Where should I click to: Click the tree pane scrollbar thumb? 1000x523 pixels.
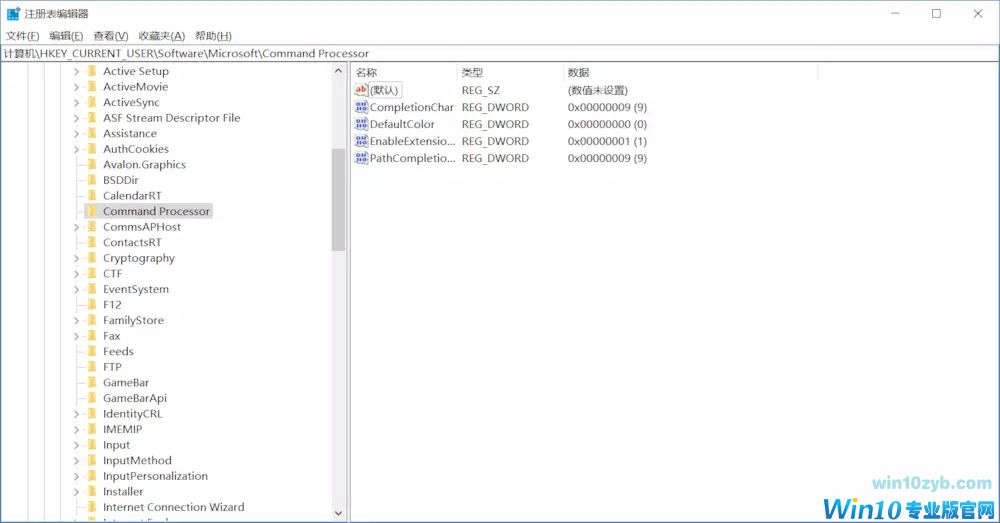pos(338,200)
